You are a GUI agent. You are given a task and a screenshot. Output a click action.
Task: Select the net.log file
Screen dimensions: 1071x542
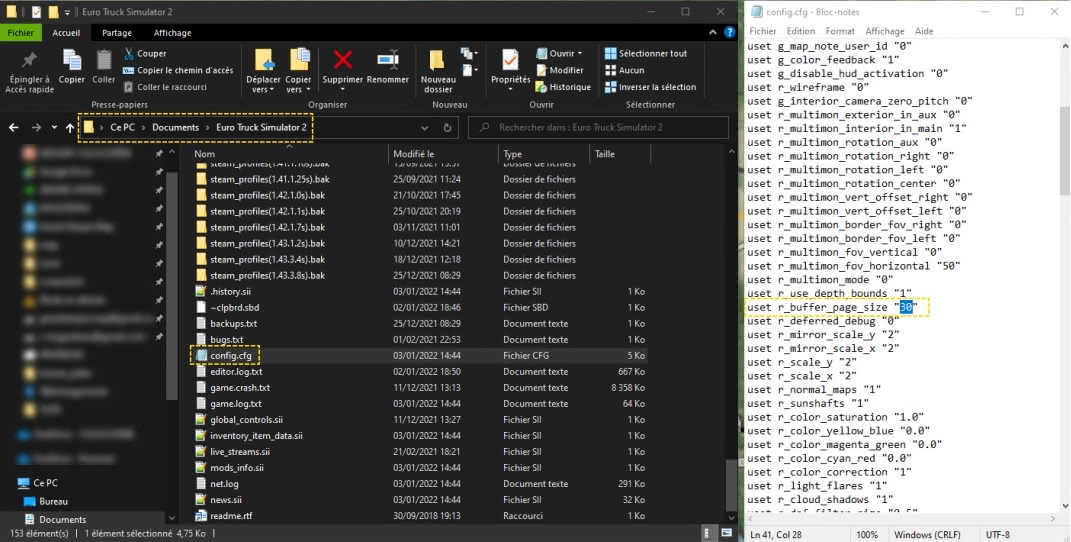pyautogui.click(x=224, y=484)
